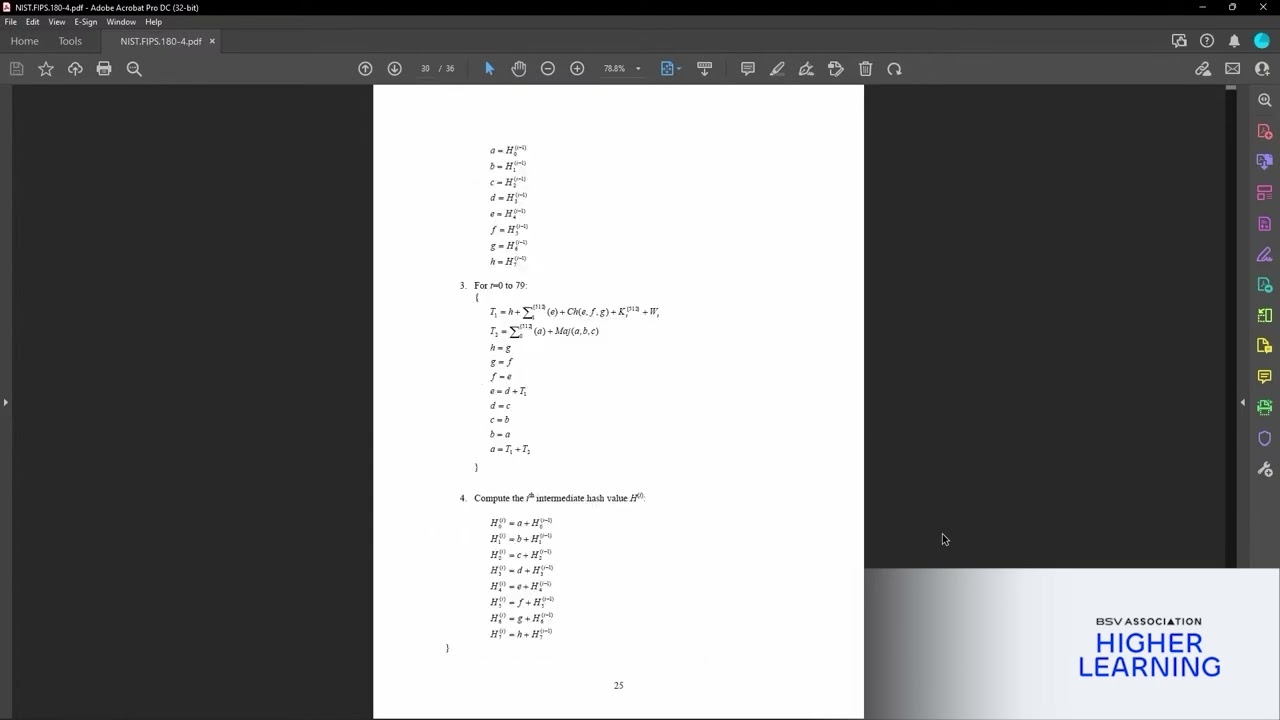Rotate page clockwise
Viewport: 1280px width, 720px height.
(894, 69)
